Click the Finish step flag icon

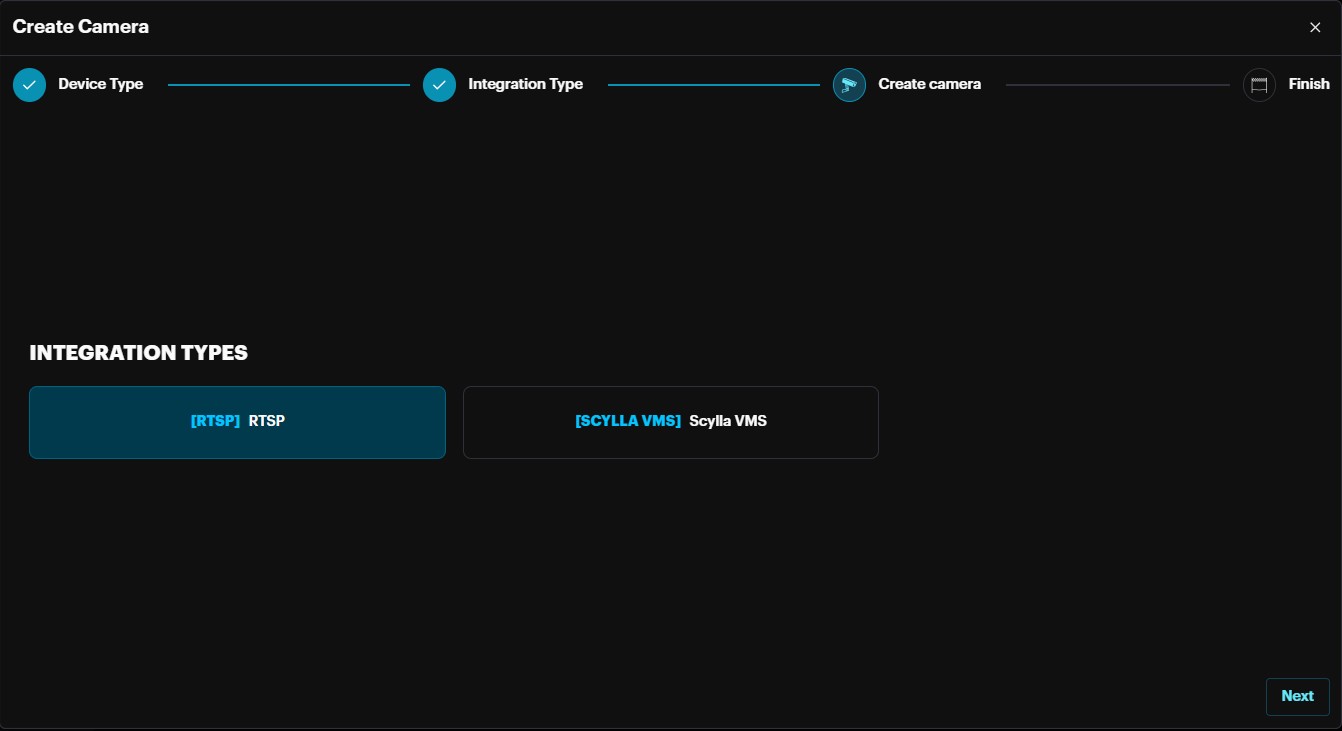[x=1259, y=85]
